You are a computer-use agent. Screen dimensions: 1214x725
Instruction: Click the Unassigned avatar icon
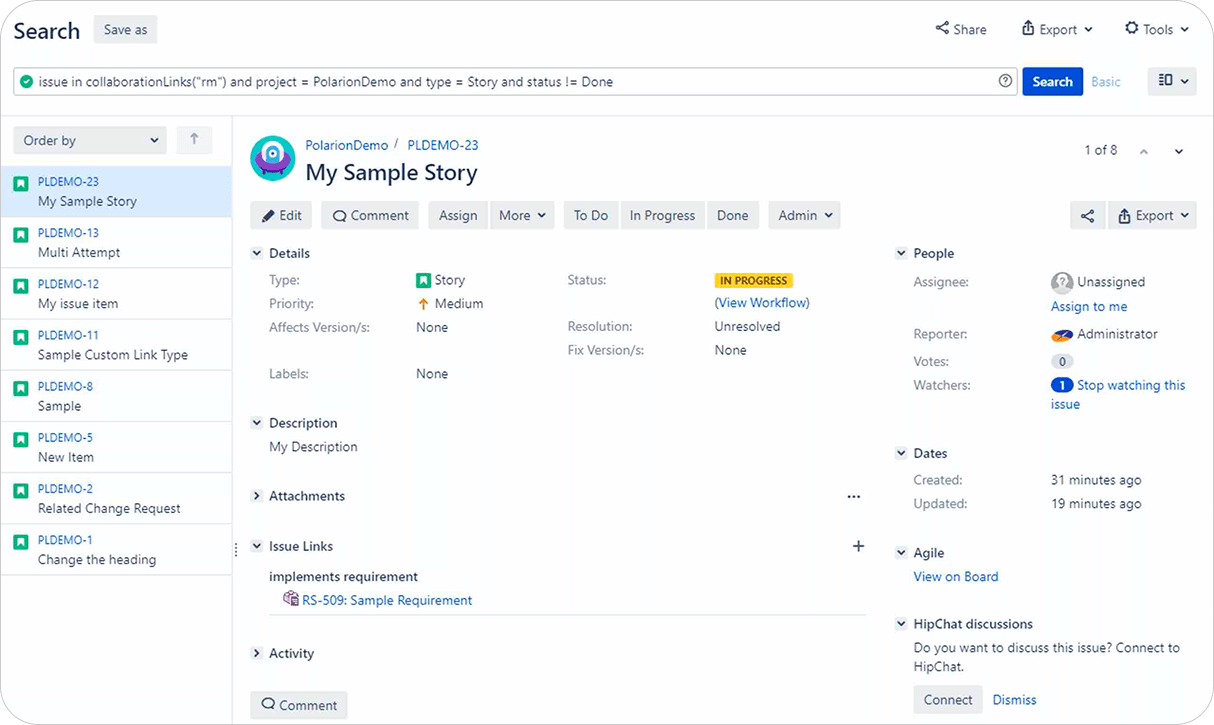1062,282
